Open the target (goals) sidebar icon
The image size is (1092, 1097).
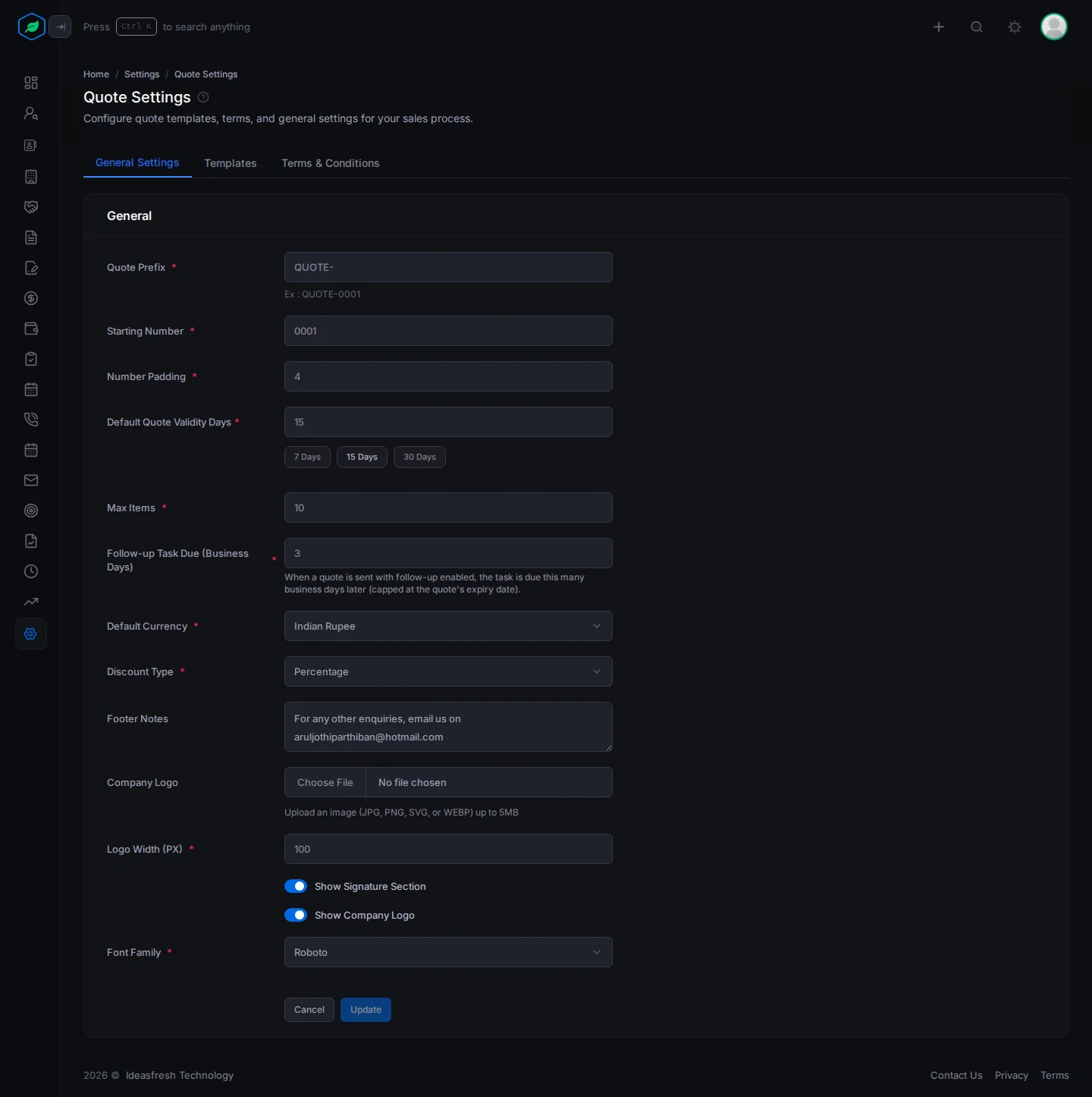coord(31,511)
